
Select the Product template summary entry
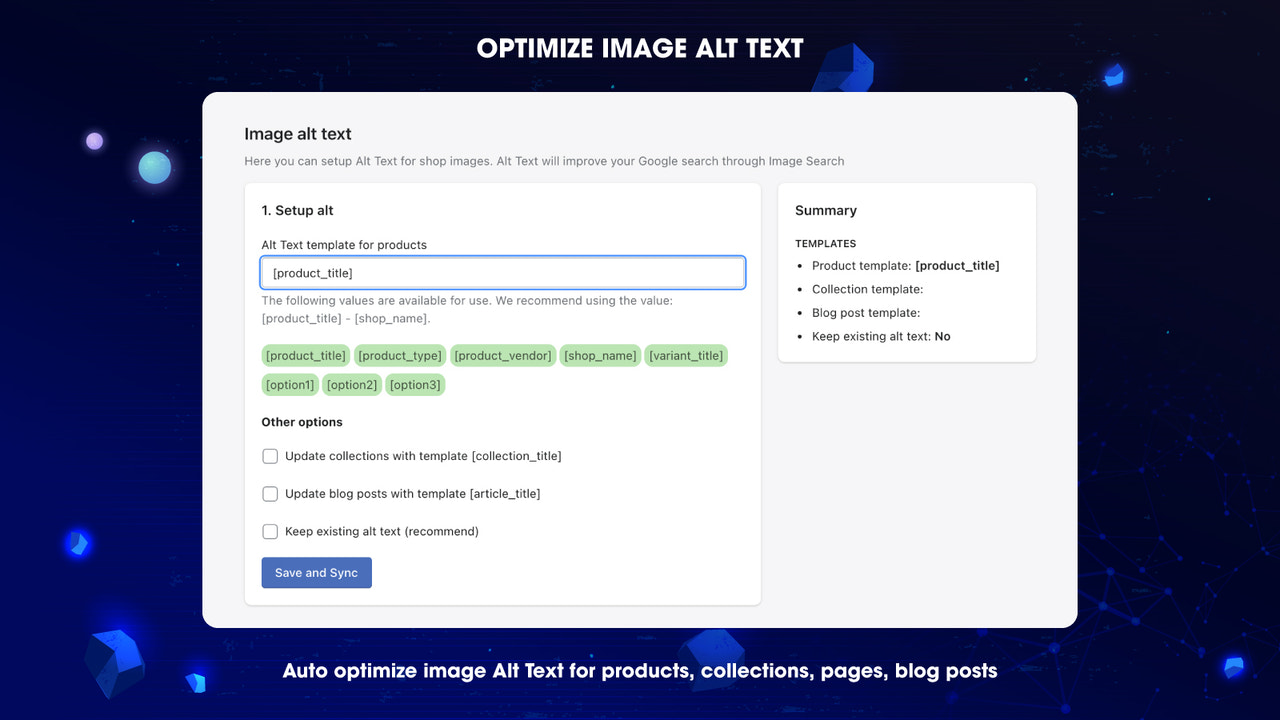click(x=905, y=266)
